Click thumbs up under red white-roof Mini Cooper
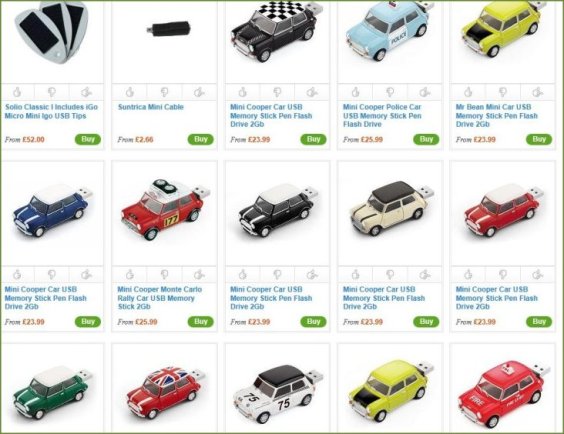Screen dimensions: 564x434 click(x=468, y=275)
